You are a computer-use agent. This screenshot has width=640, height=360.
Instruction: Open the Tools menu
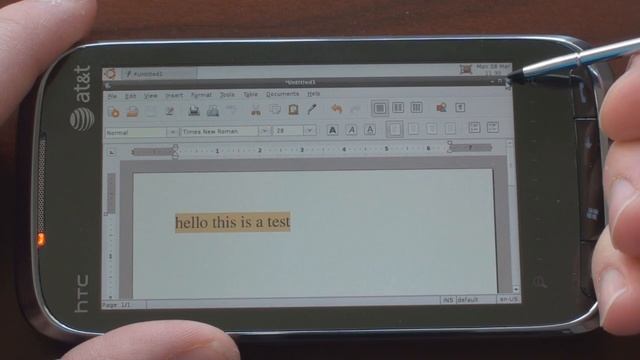[227, 94]
